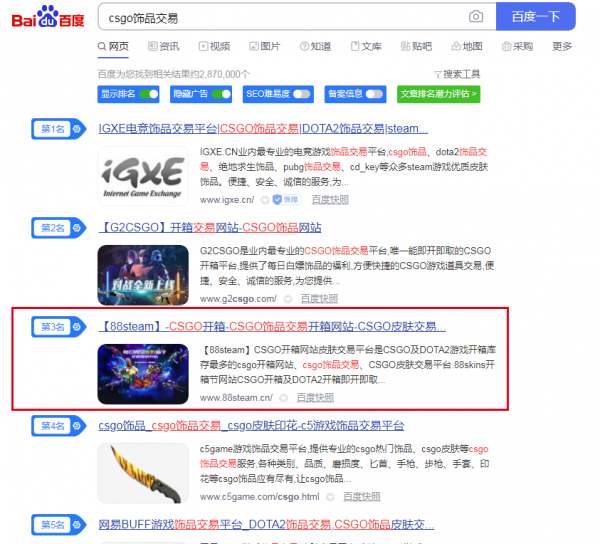
Task: Toggle the 显示排名 switch
Action: click(148, 94)
